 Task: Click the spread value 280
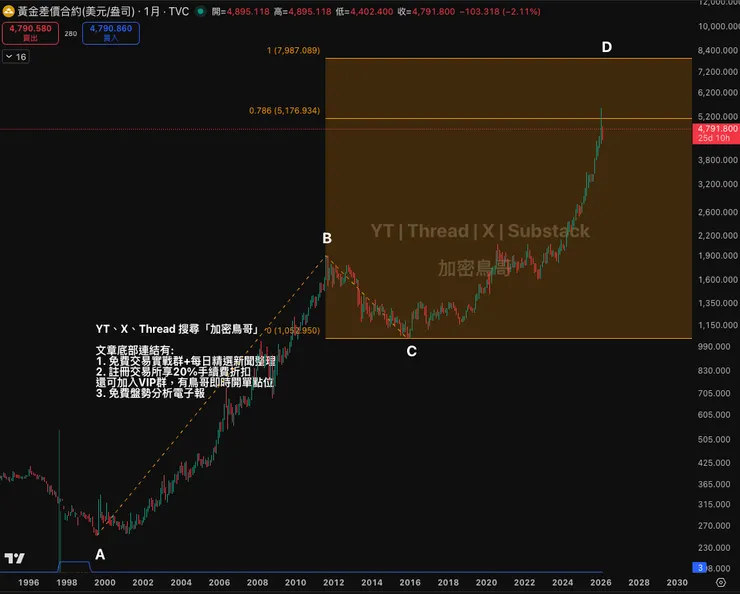point(71,33)
